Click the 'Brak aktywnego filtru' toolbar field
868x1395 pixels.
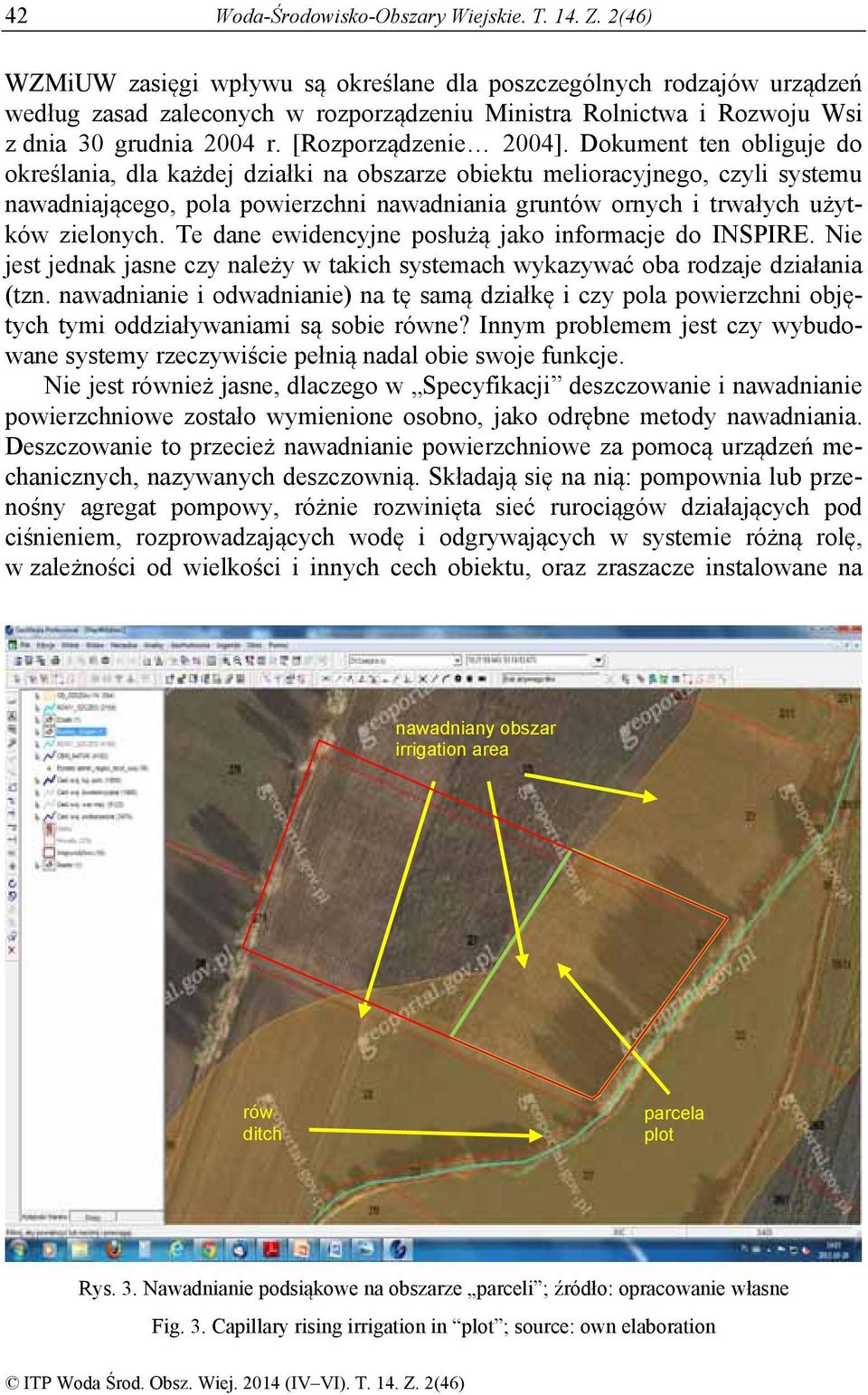[x=552, y=679]
